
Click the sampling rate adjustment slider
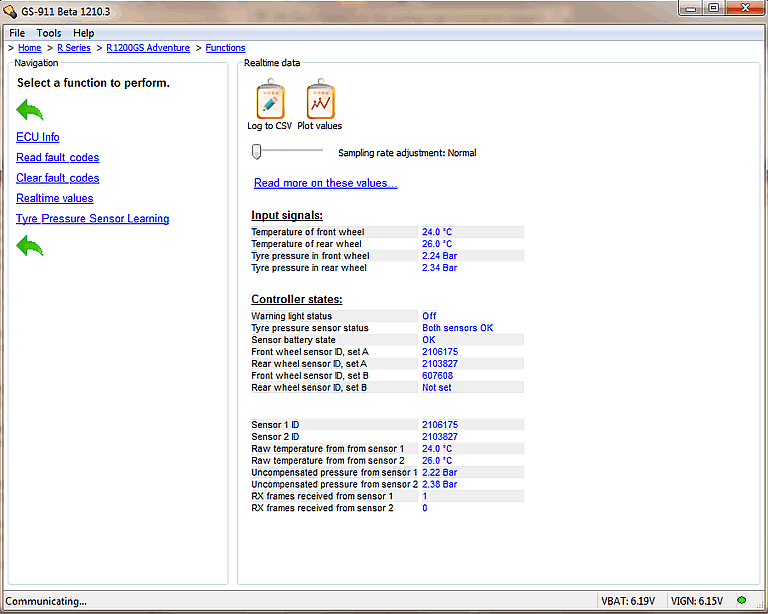[257, 151]
